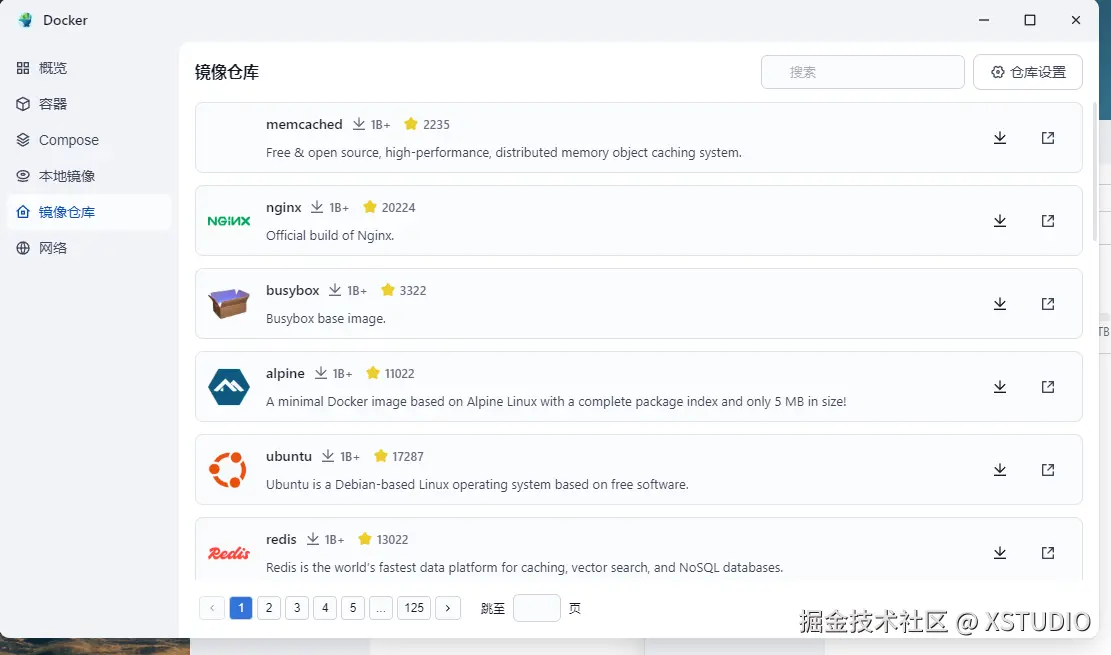Viewport: 1111px width, 655px height.
Task: Open the 本地镜像 local images section
Action: [89, 176]
